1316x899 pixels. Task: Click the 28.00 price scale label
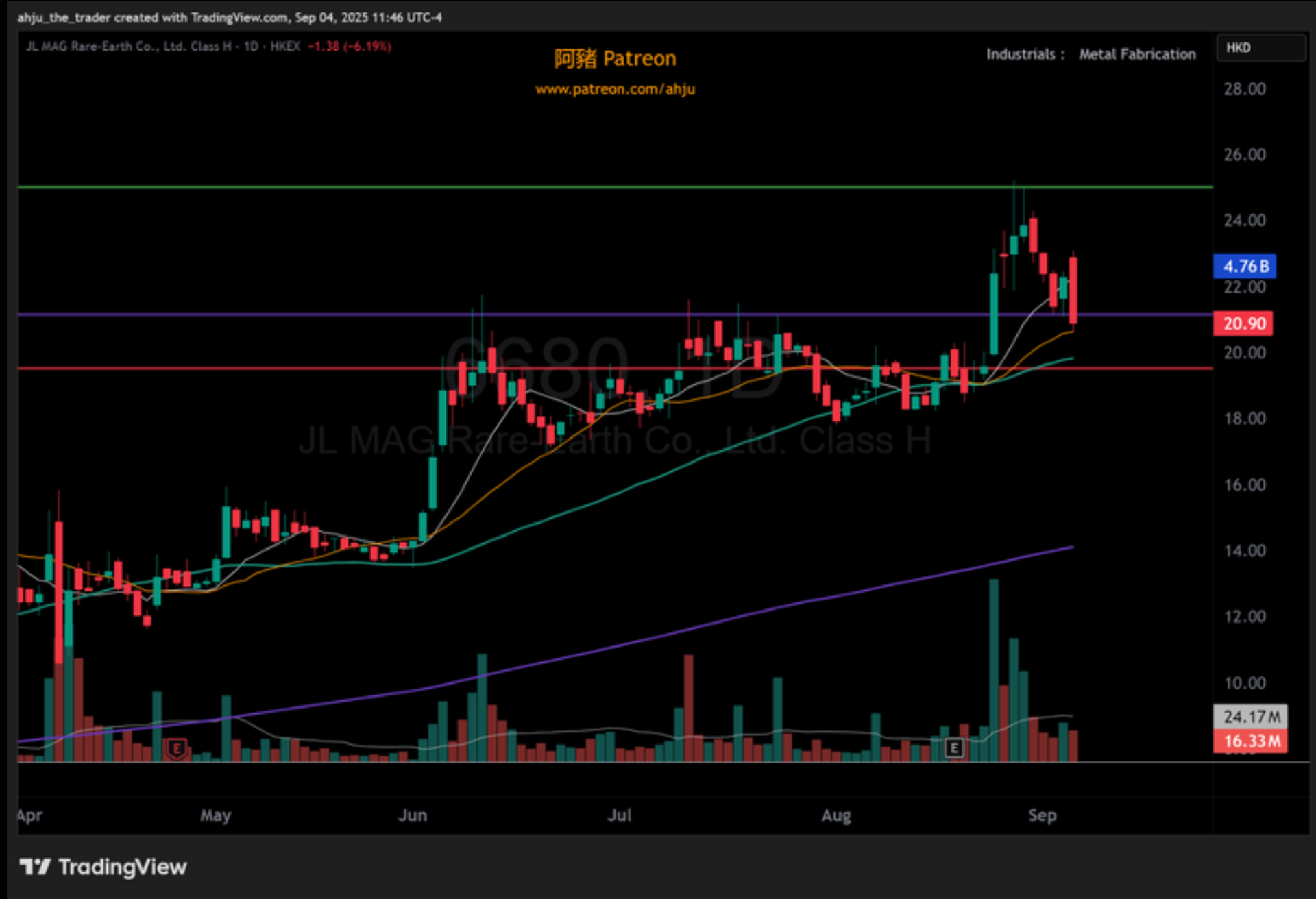coord(1244,88)
